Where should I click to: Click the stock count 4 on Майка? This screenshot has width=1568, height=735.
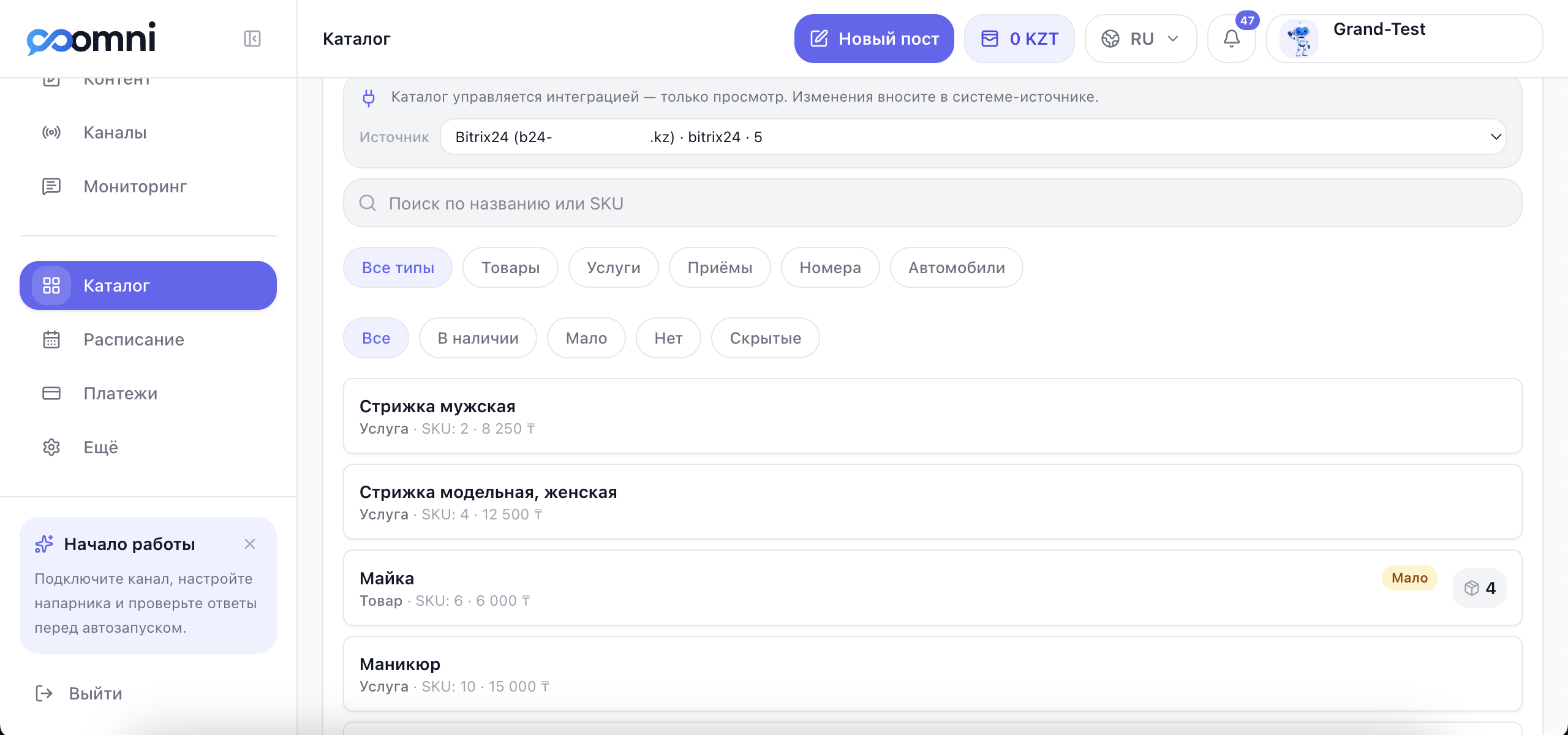[1491, 588]
